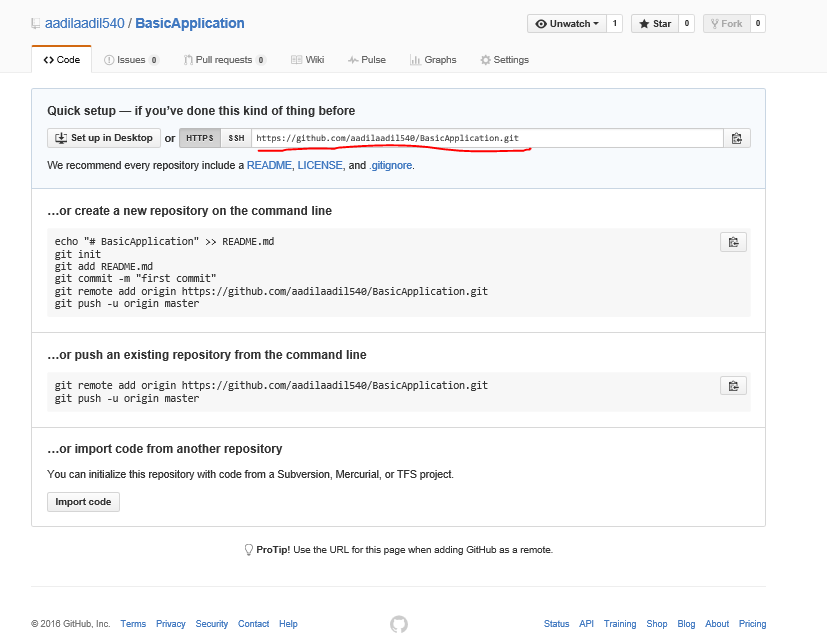Open the Pulse section
Image resolution: width=827 pixels, height=642 pixels.
click(x=367, y=59)
